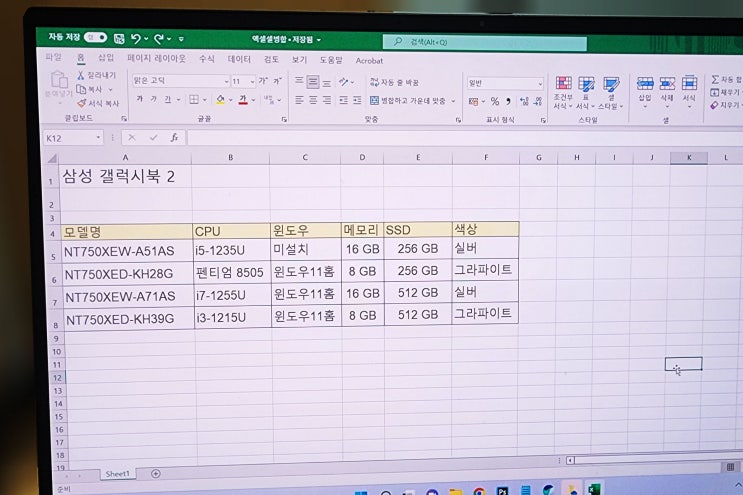The image size is (743, 495).
Task: Apply the yellow fill color bucket
Action: 220,99
